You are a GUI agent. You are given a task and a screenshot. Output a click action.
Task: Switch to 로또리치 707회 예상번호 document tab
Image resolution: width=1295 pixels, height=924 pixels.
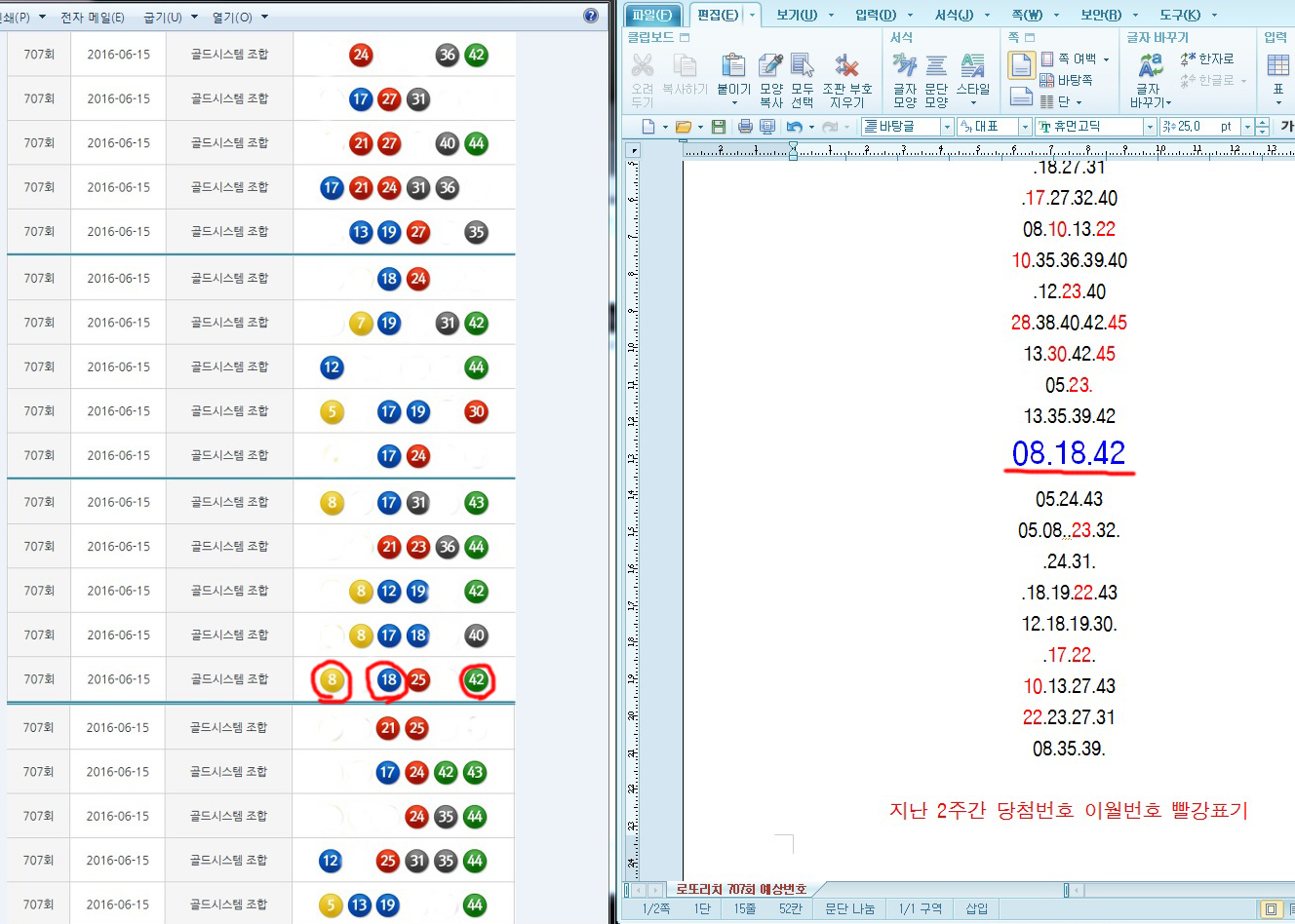tap(741, 889)
